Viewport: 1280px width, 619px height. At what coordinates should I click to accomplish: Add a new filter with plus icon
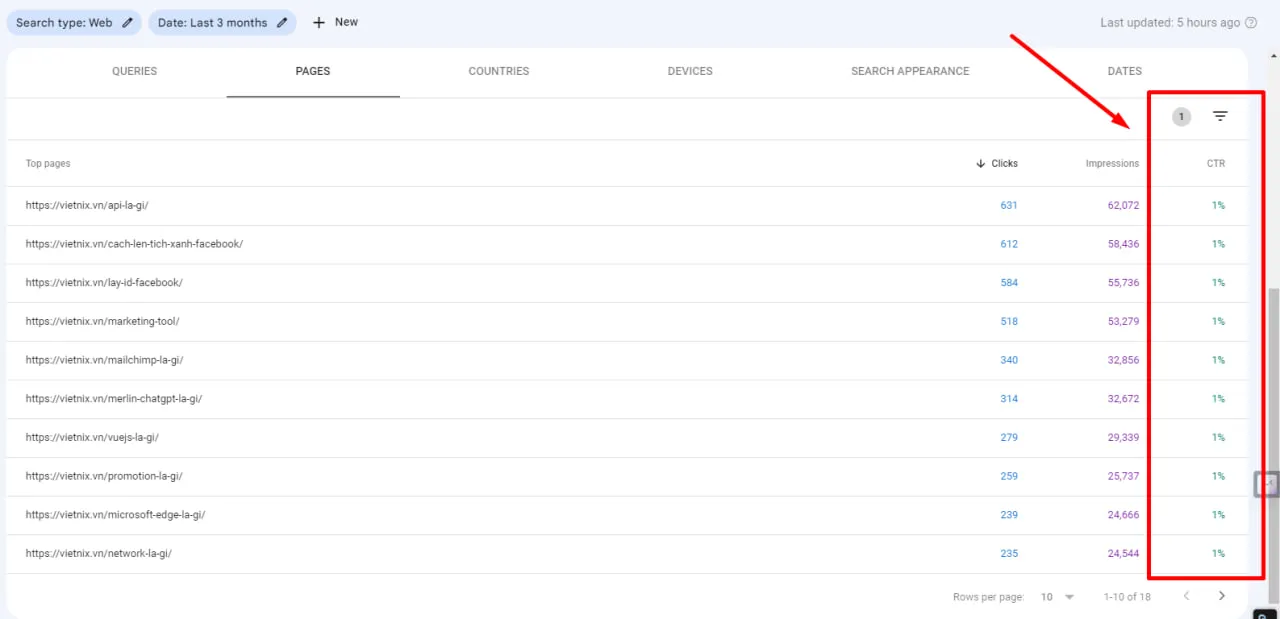tap(335, 22)
